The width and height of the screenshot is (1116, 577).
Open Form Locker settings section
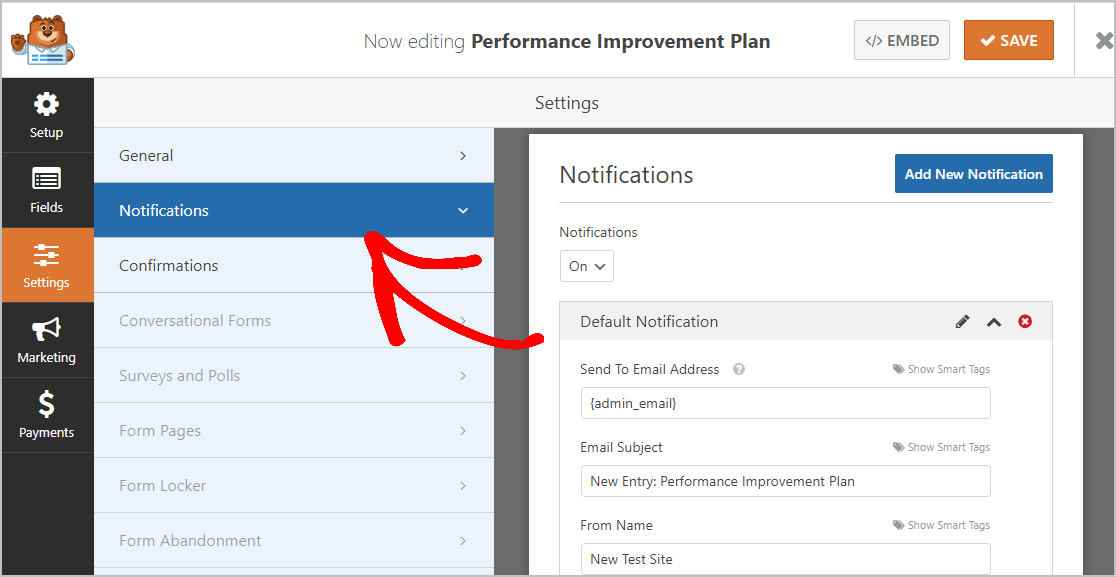(294, 485)
